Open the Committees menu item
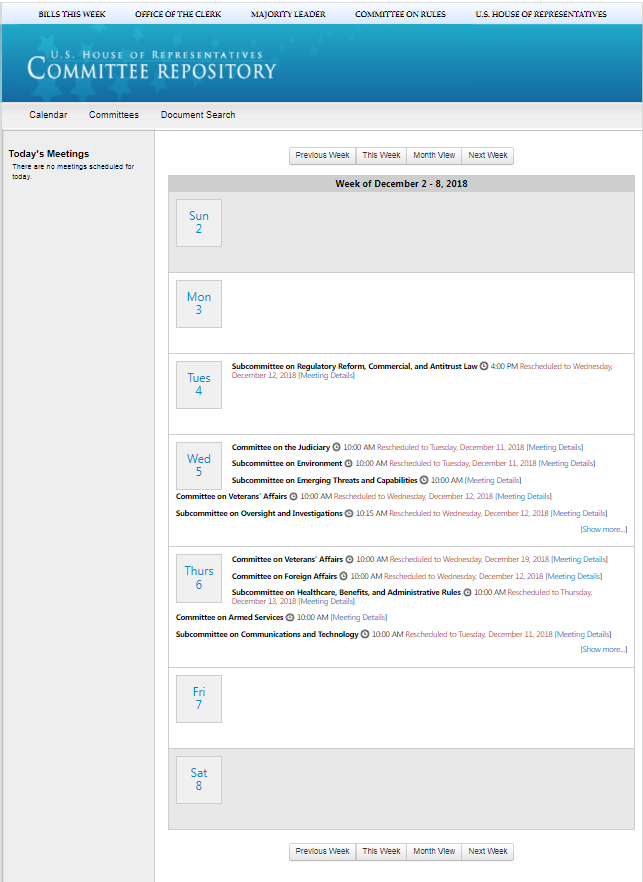Screen dimensions: 643x882 click(114, 115)
